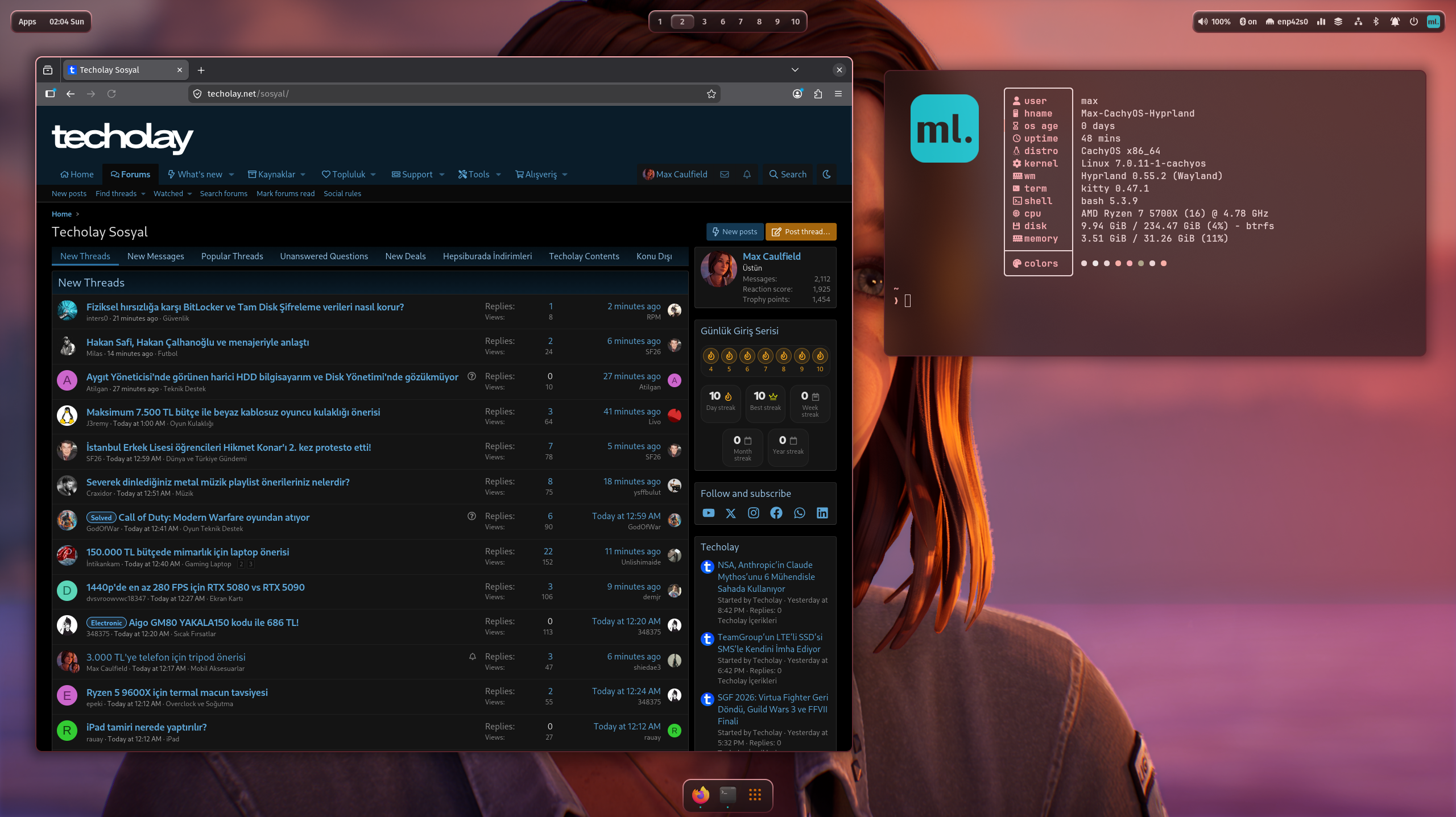Open thread about BitLocker ve Tam Disk Şifreleme
This screenshot has height=817, width=1456.
click(x=245, y=307)
